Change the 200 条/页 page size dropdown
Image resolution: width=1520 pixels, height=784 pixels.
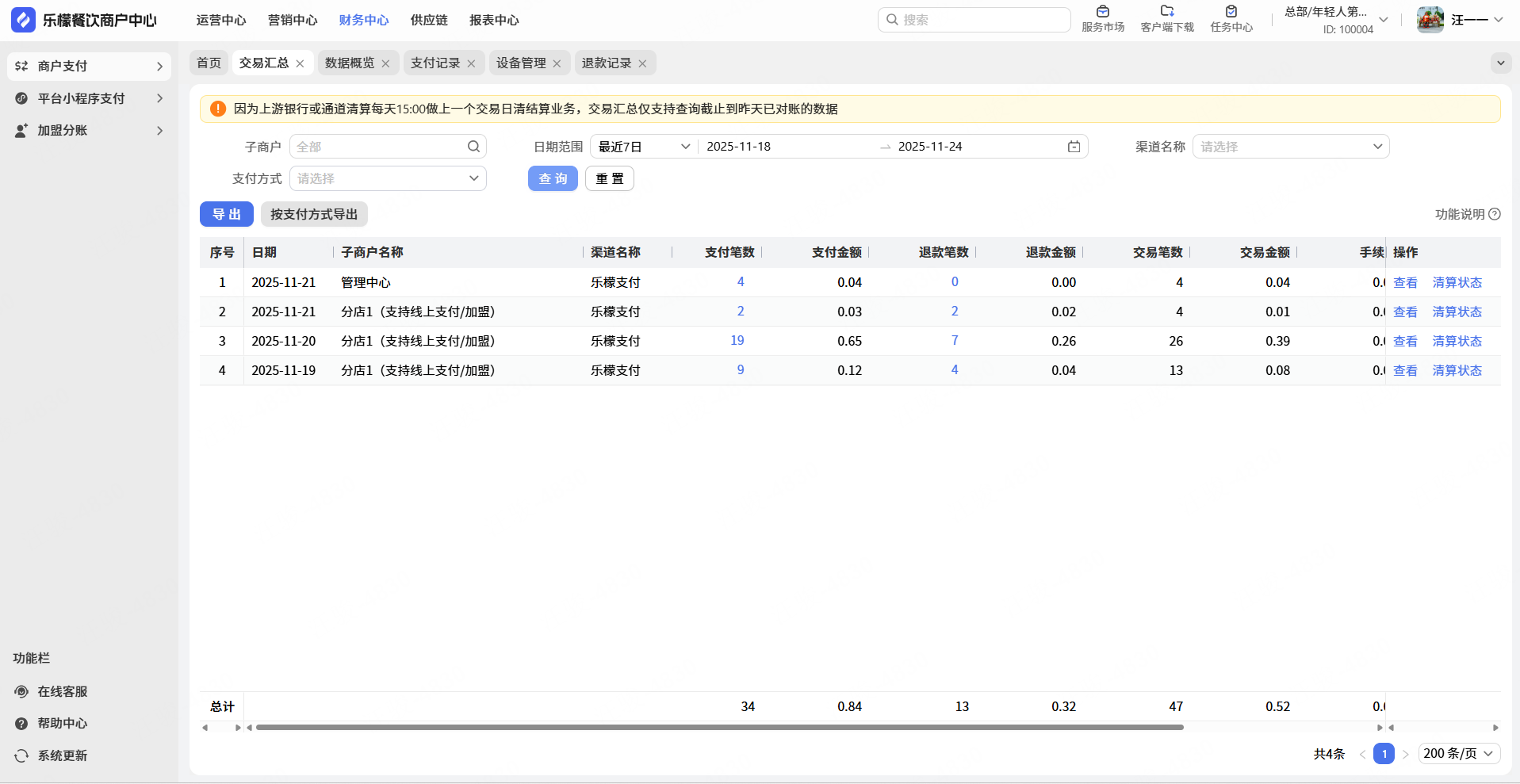coord(1458,753)
